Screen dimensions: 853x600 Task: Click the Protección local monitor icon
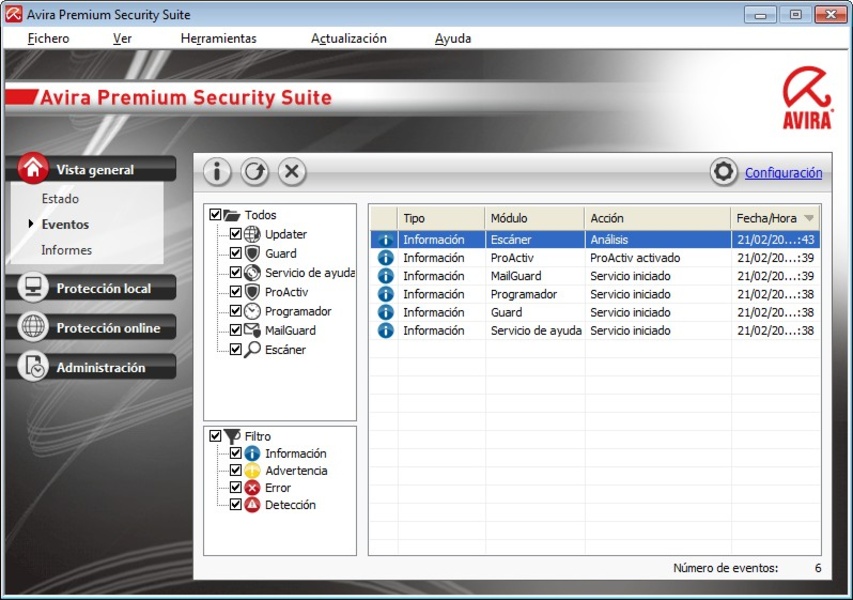tap(34, 288)
